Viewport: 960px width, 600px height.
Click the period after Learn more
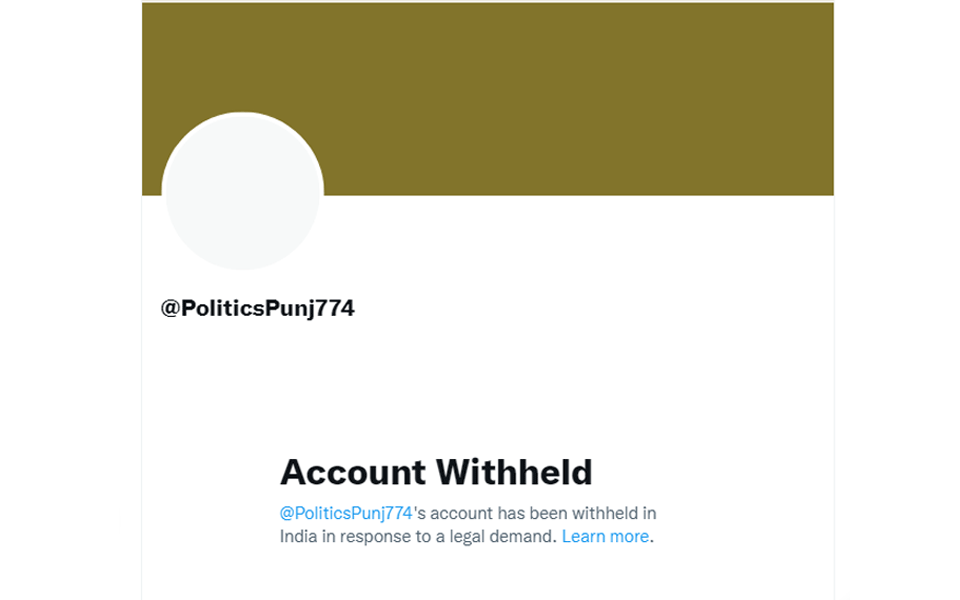(652, 539)
